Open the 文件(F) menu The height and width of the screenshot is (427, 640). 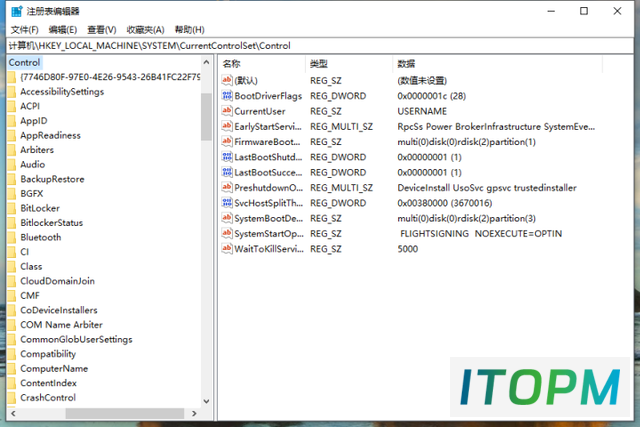pos(24,30)
